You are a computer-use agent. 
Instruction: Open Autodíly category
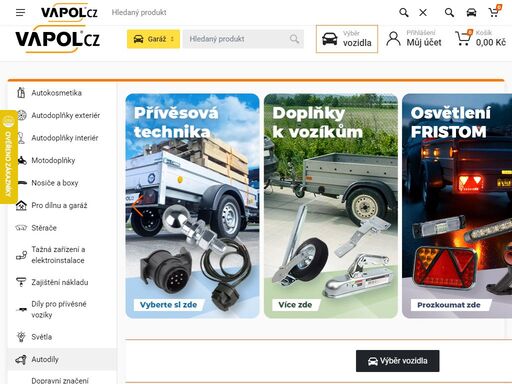tap(45, 359)
